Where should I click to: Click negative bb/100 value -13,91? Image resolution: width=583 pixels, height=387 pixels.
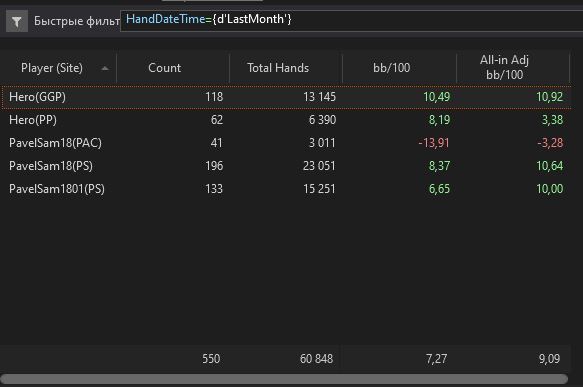point(434,143)
